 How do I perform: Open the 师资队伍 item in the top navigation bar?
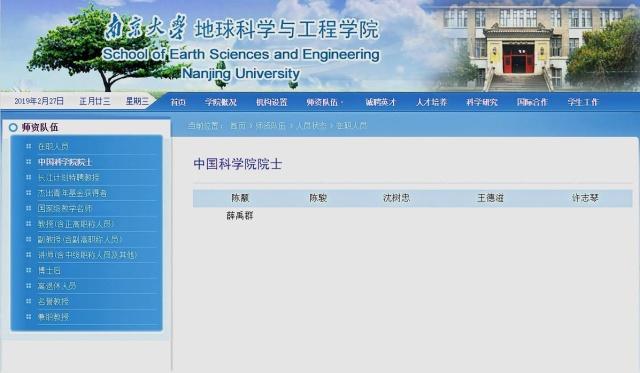(x=322, y=102)
